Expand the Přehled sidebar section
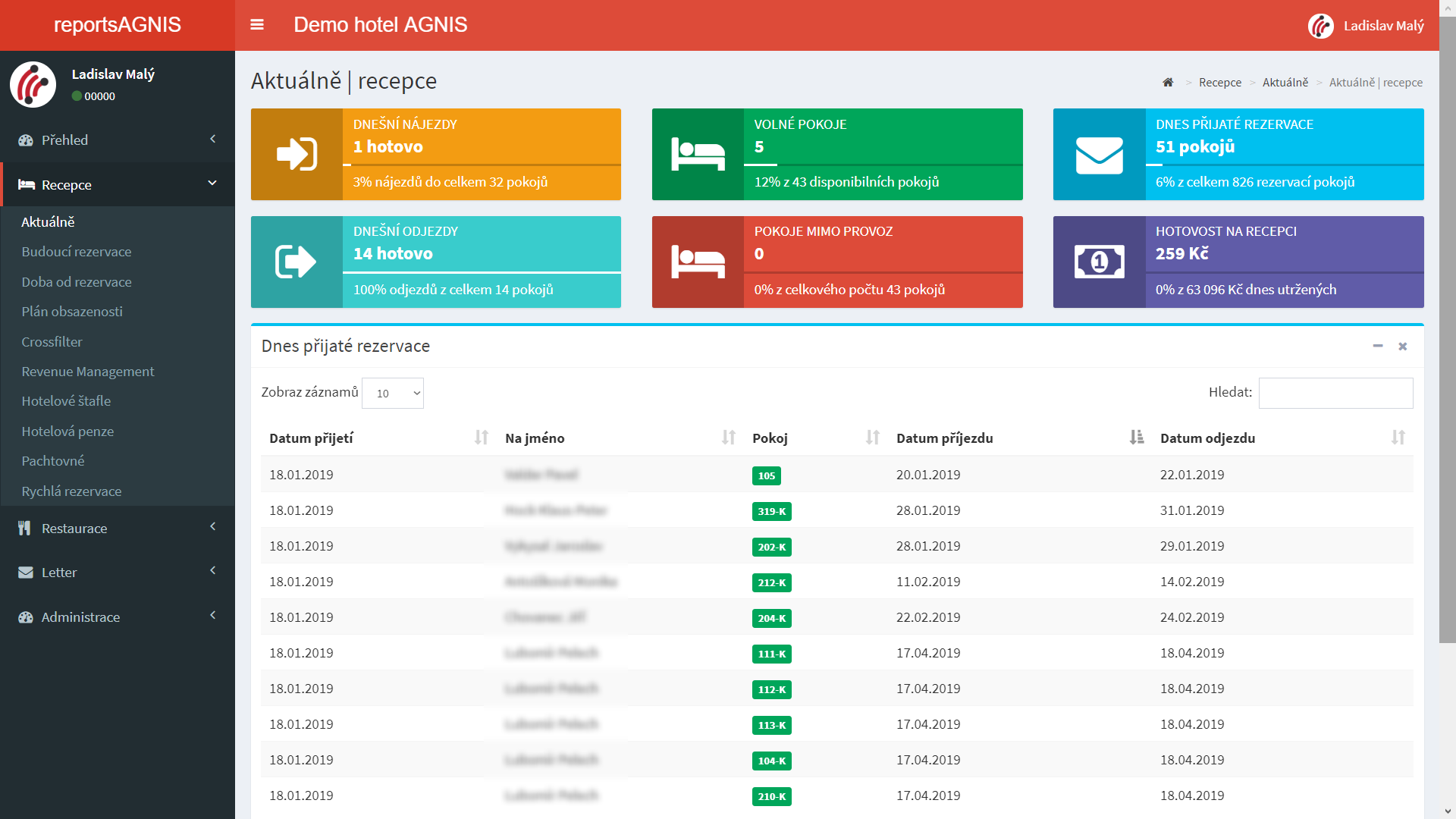The width and height of the screenshot is (1456, 819). [118, 140]
